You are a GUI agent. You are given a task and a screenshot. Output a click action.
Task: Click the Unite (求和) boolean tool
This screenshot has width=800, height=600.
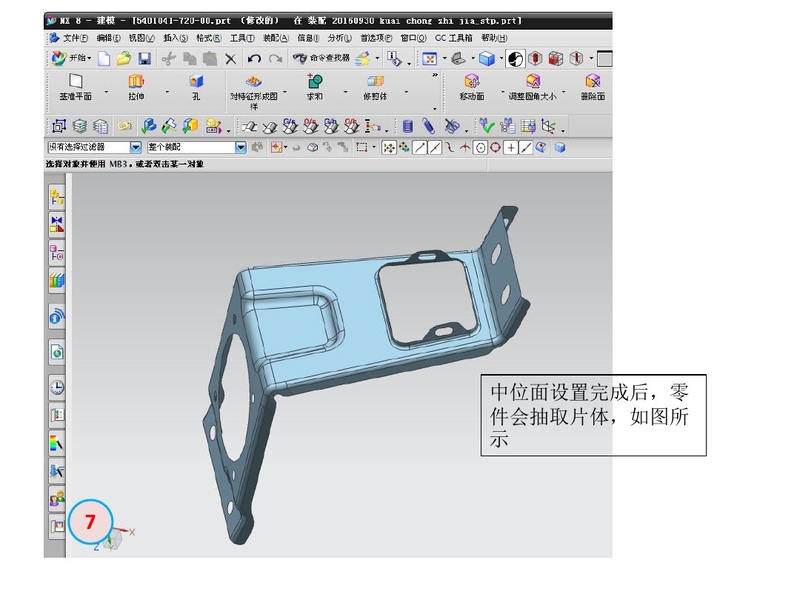(x=314, y=87)
